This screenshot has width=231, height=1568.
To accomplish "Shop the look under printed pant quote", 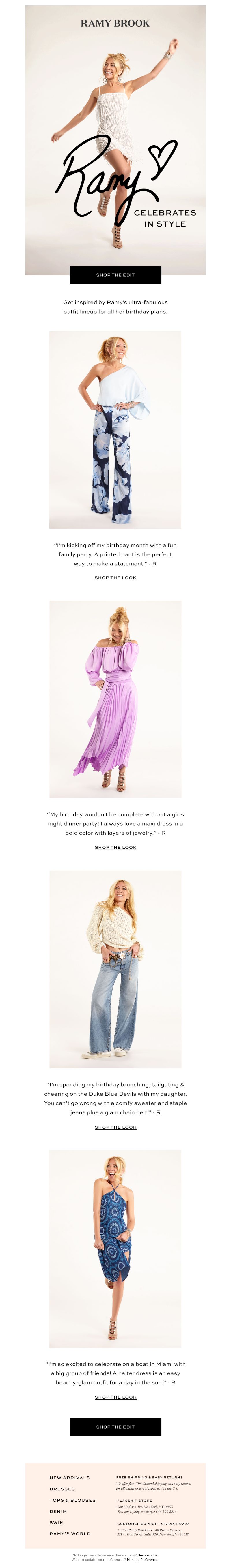I will (x=115, y=578).
